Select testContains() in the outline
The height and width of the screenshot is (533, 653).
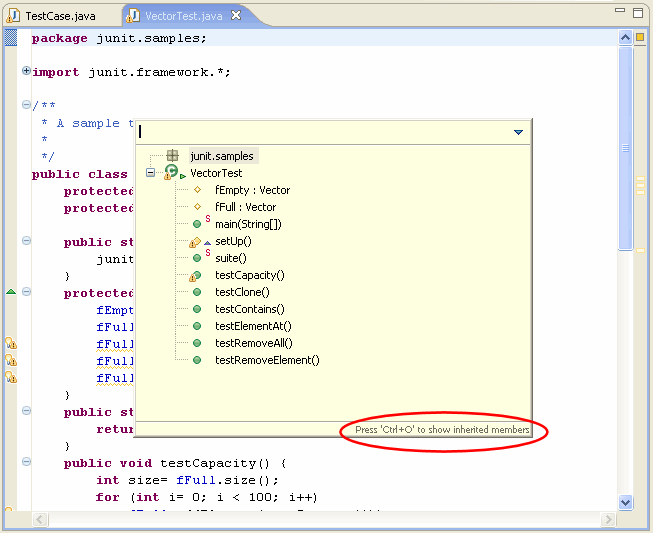[249, 309]
